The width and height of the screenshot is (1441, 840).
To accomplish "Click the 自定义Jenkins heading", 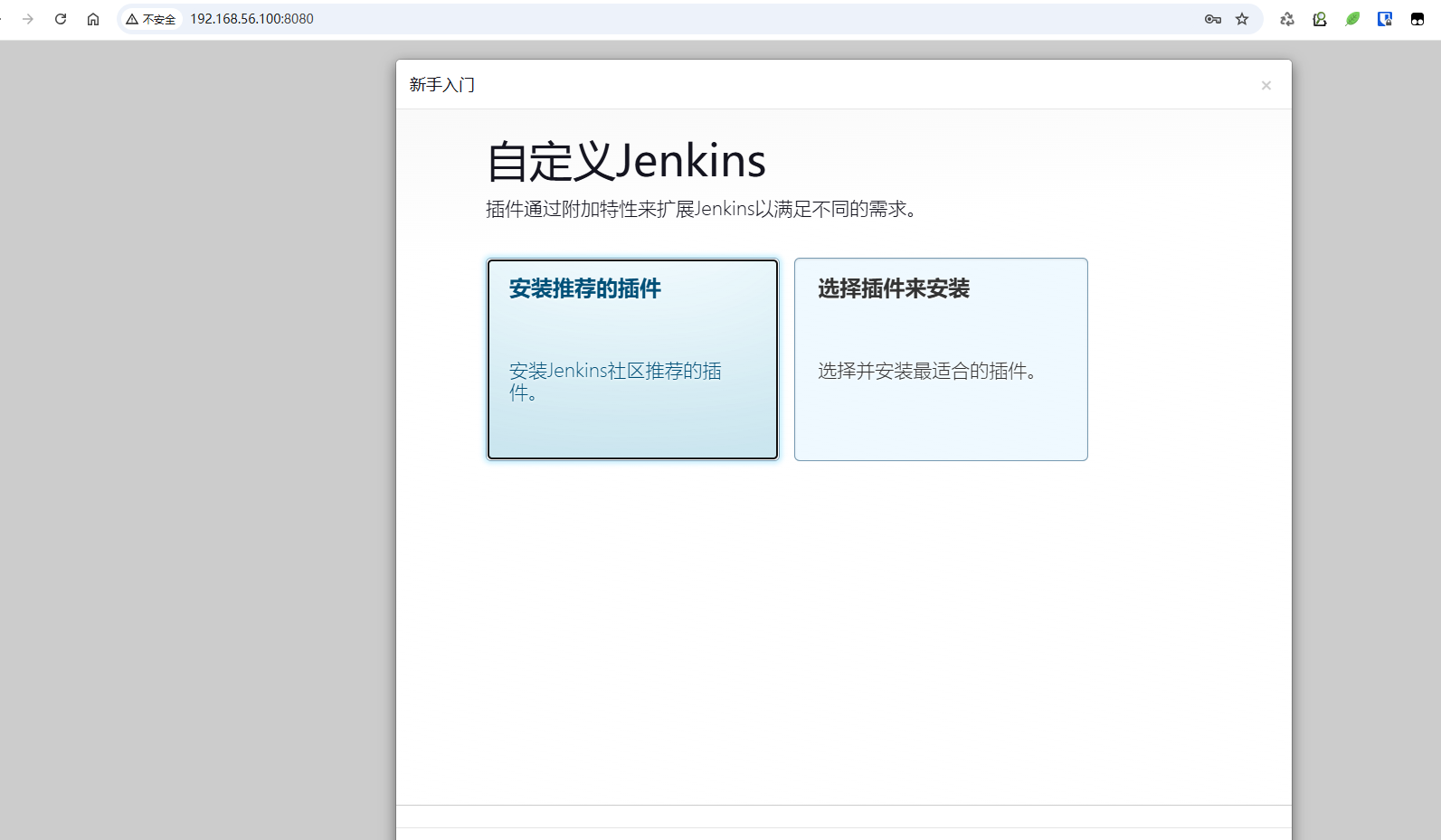I will pos(626,162).
